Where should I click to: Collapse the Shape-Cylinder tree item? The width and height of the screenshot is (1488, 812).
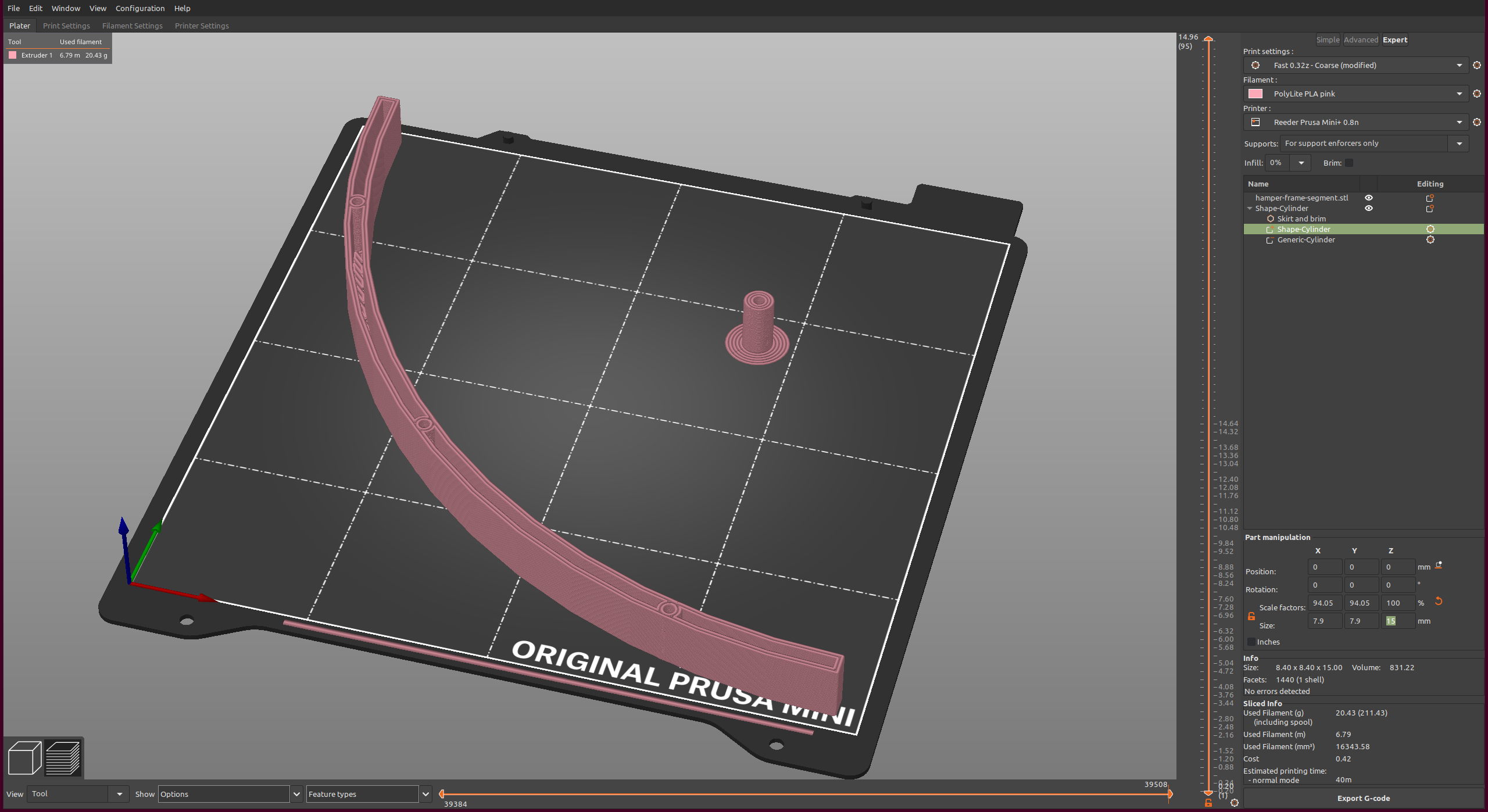(x=1250, y=208)
